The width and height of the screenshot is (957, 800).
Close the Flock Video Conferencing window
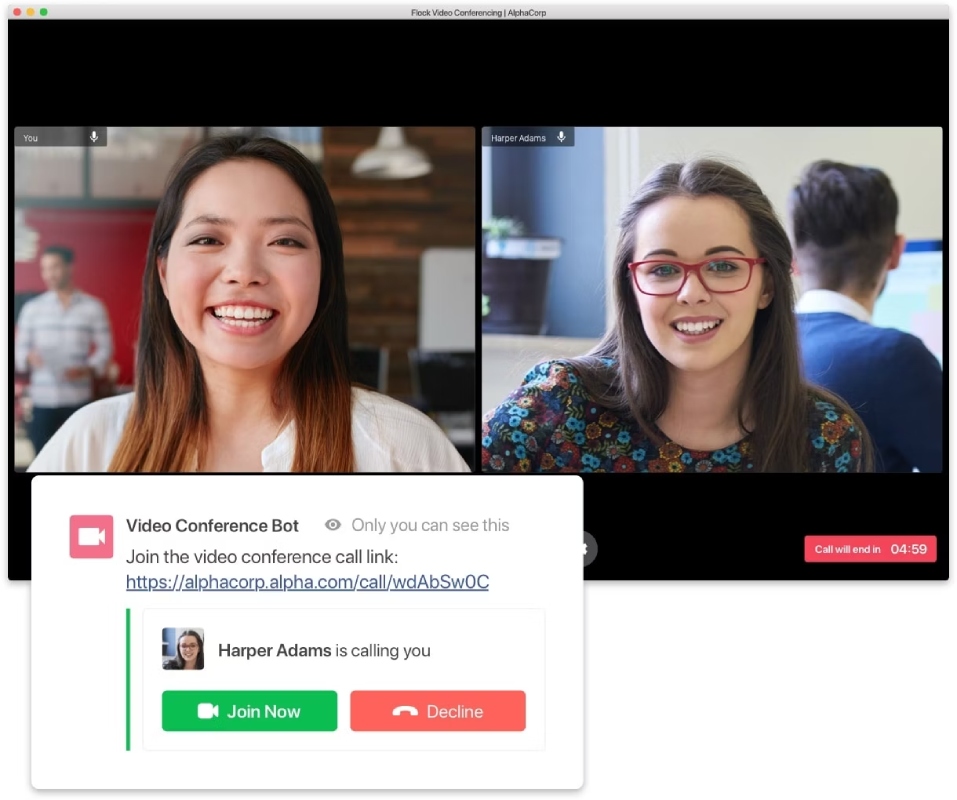(x=18, y=12)
